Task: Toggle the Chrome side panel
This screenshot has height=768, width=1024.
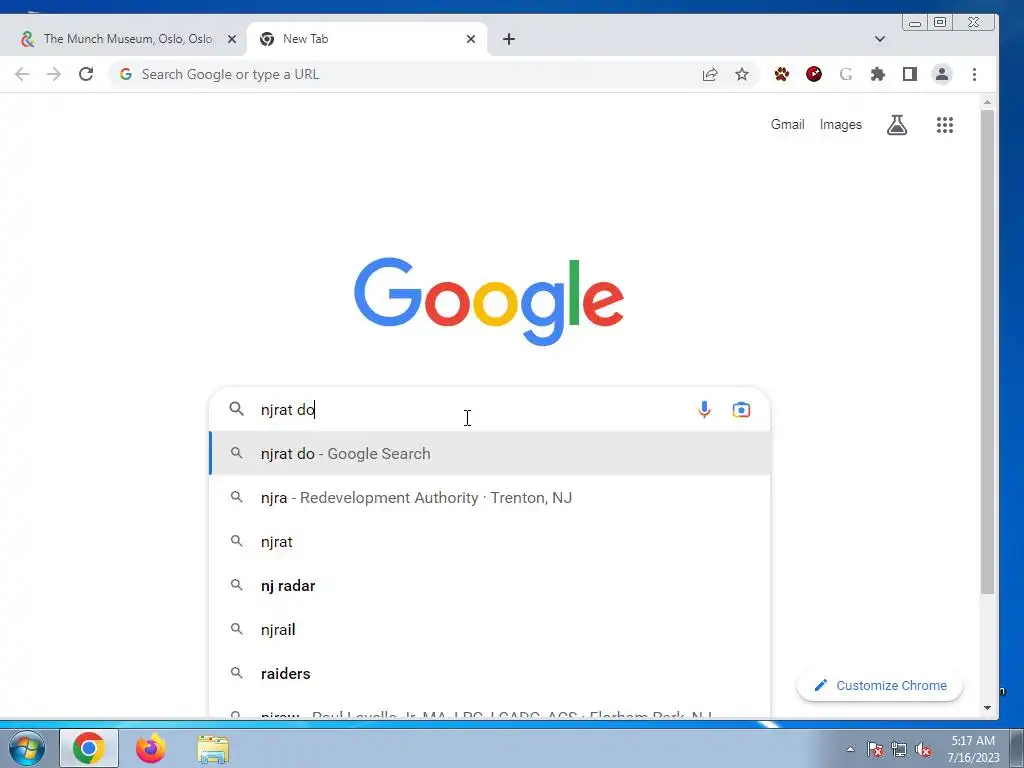Action: click(x=910, y=74)
